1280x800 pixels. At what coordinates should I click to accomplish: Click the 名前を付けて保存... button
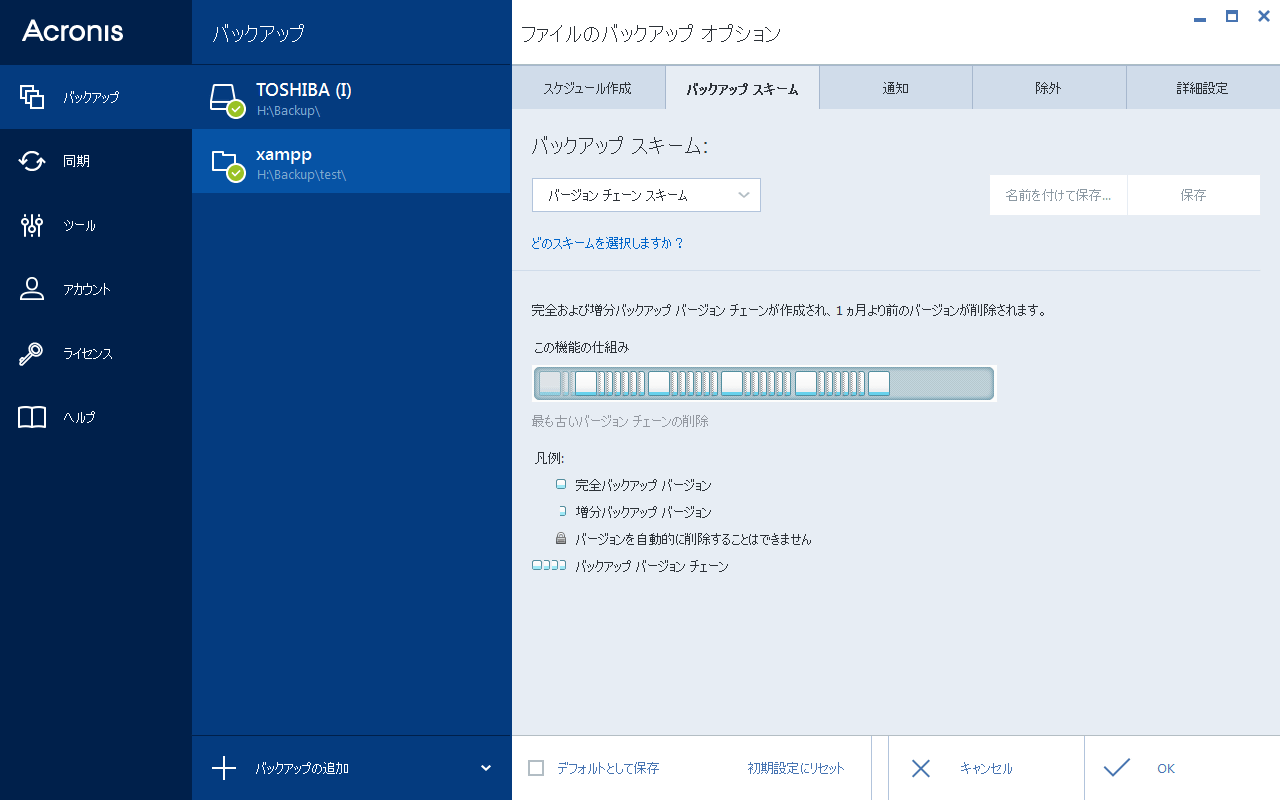[1058, 195]
